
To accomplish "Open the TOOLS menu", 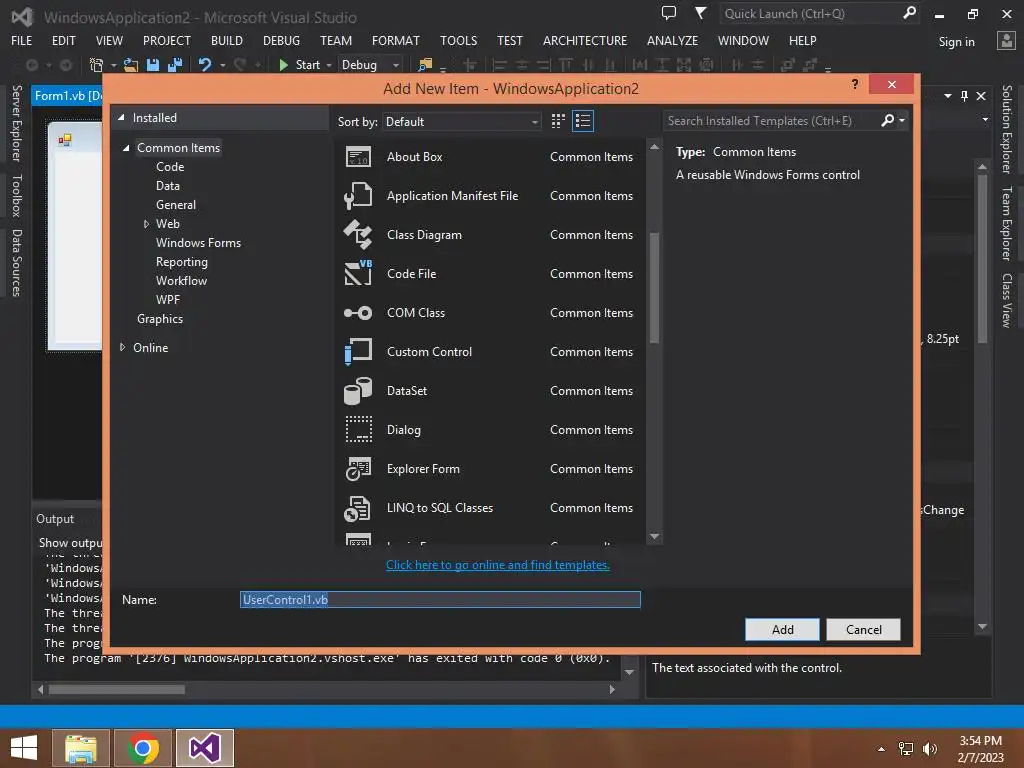I will (458, 40).
